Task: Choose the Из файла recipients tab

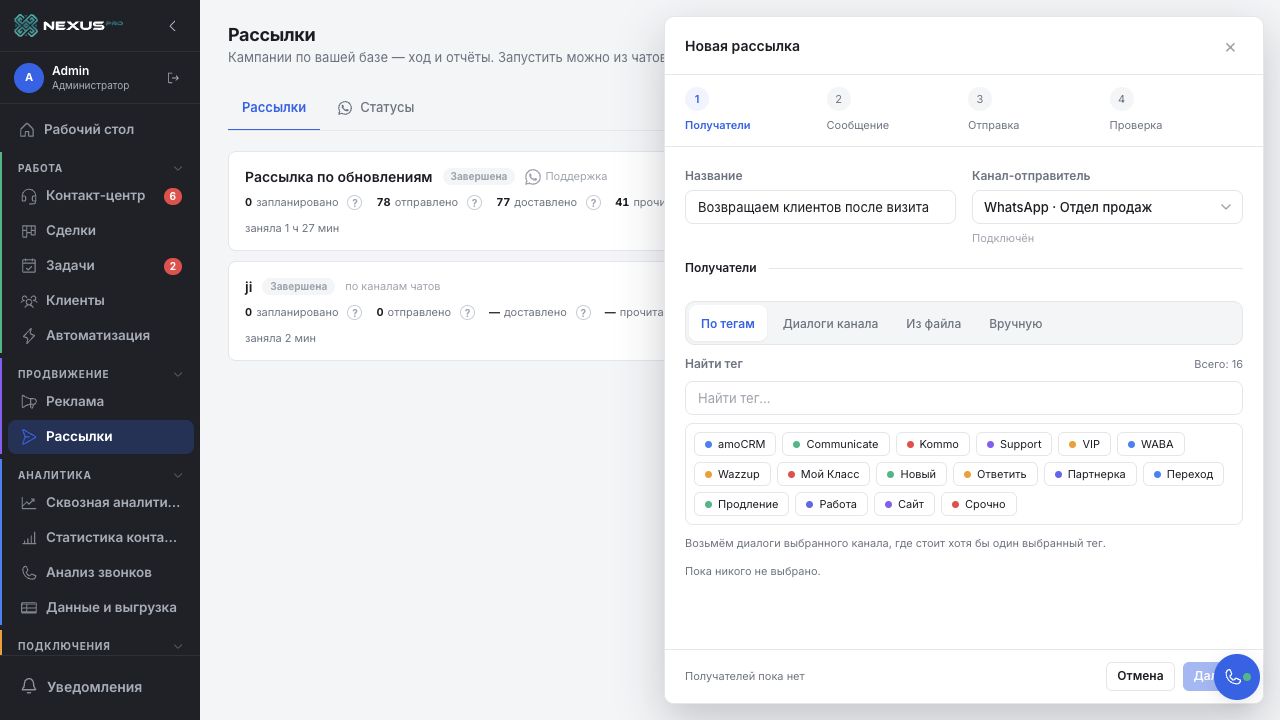Action: (933, 324)
